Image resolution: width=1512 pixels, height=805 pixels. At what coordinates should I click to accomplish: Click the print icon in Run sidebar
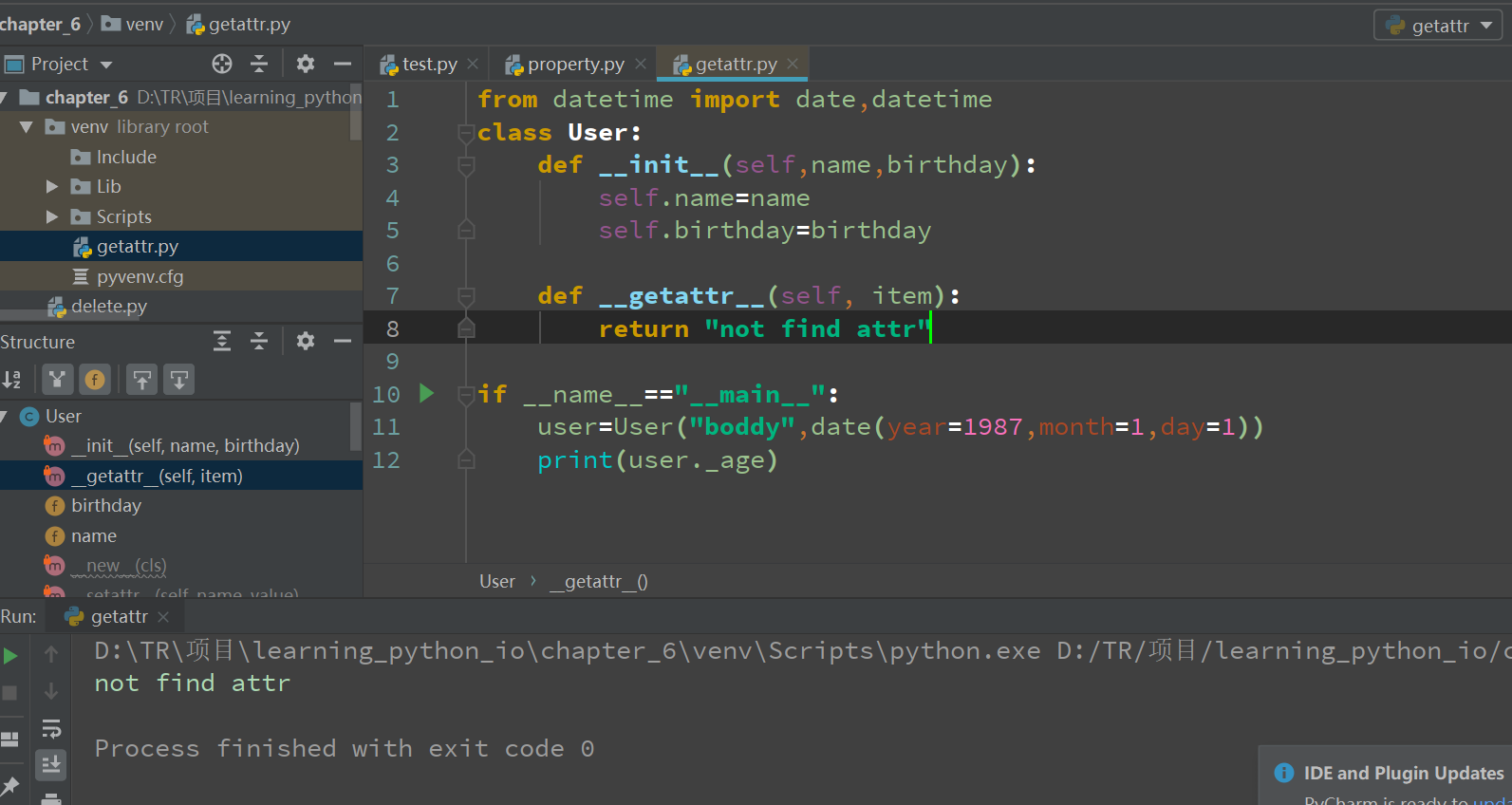click(51, 798)
